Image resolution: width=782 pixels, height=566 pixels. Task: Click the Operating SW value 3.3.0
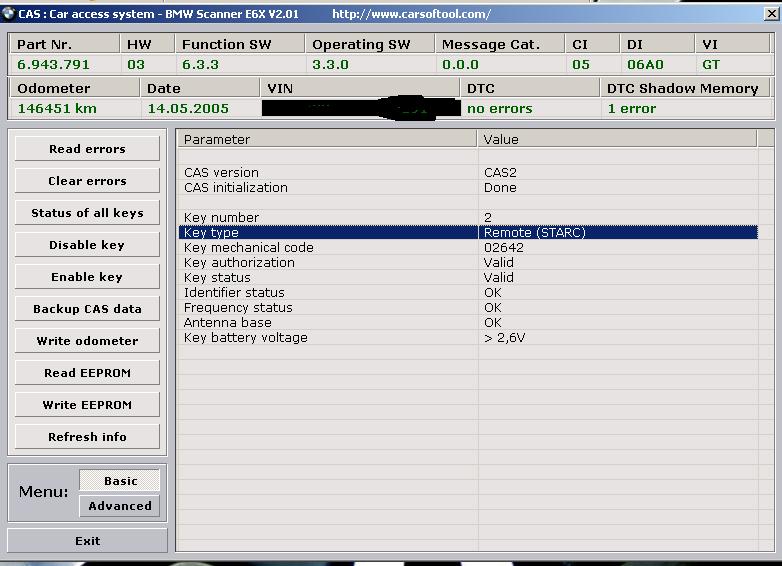[330, 64]
